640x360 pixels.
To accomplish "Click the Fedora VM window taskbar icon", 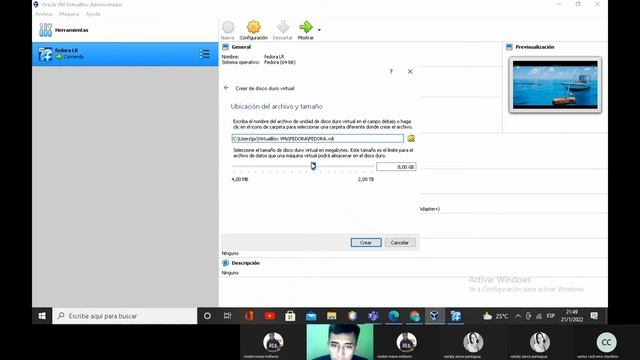I will point(456,316).
